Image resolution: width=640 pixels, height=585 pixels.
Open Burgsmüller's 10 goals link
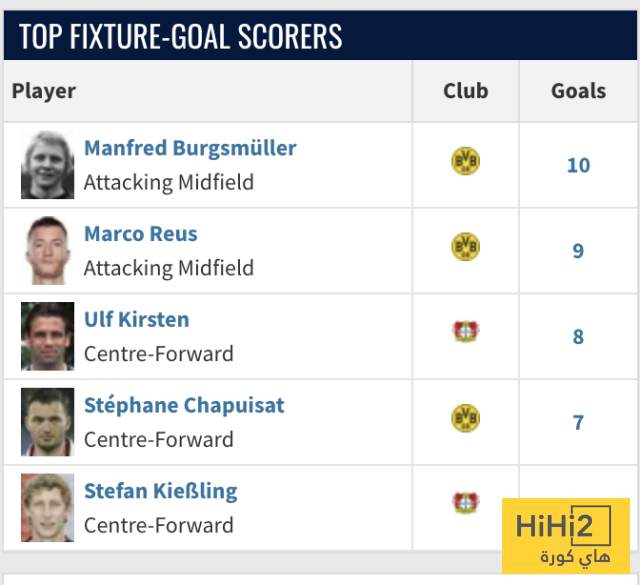[578, 166]
